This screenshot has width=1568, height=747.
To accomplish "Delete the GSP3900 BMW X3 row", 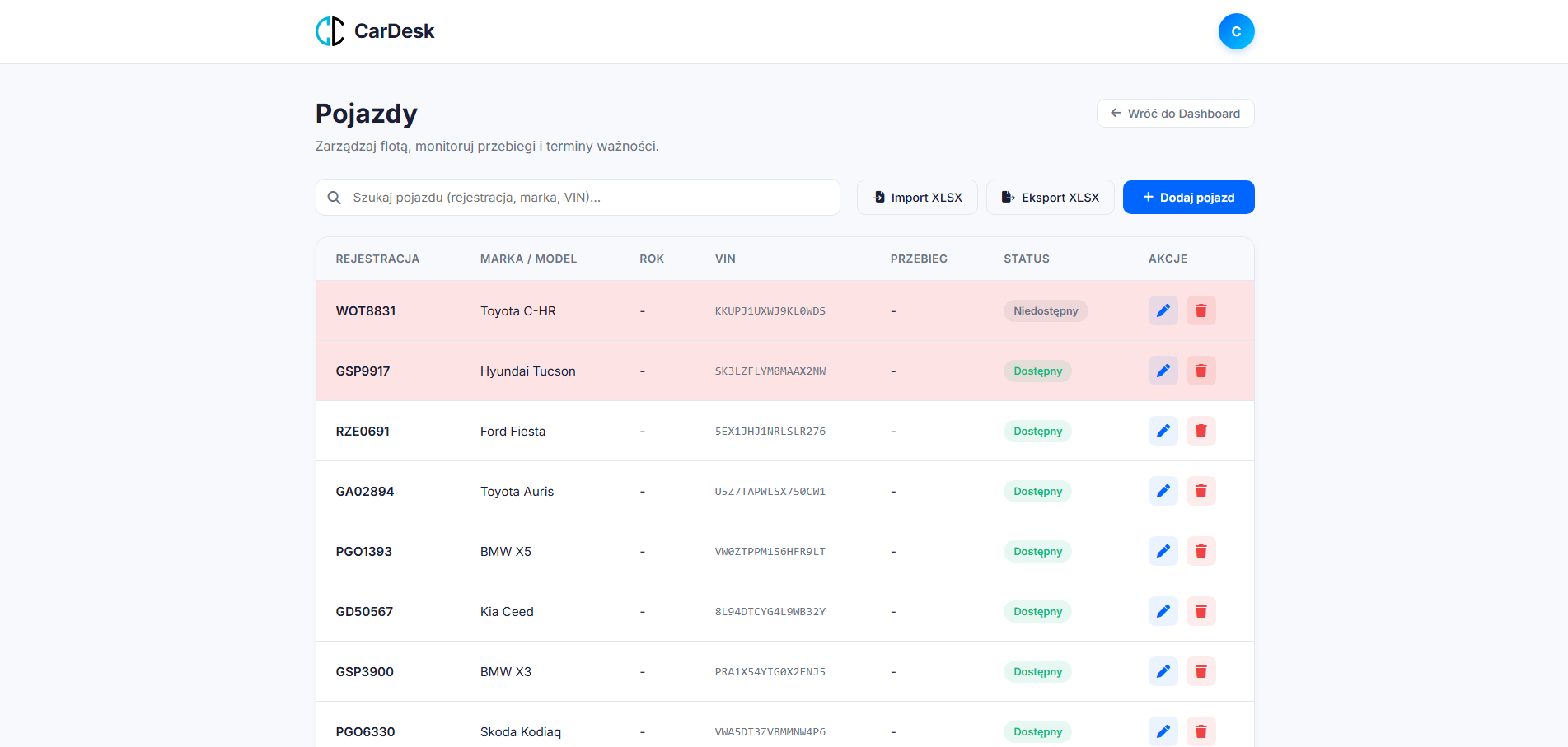I will click(x=1201, y=671).
